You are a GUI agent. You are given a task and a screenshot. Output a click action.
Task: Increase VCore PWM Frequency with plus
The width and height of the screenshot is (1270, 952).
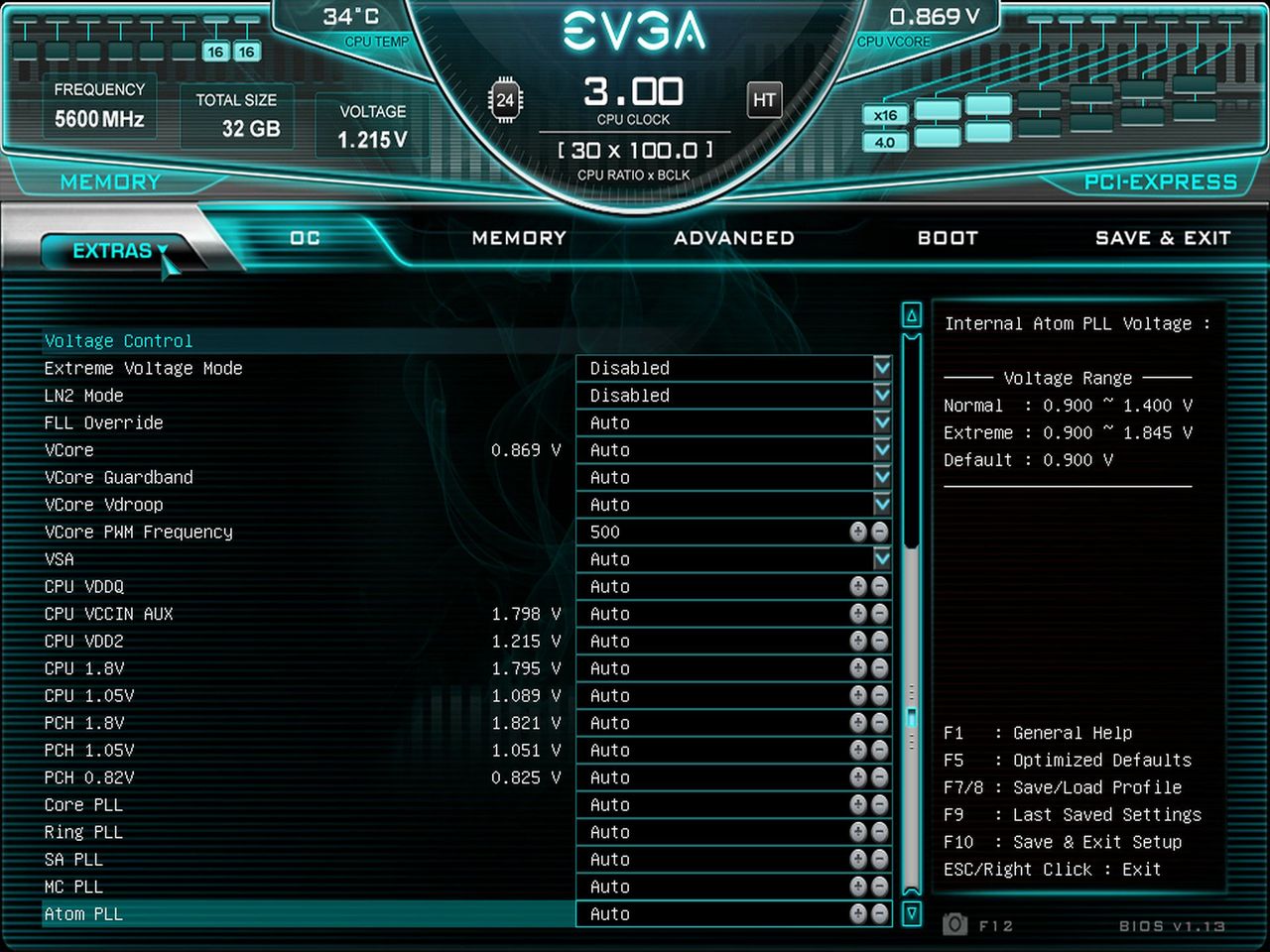click(x=859, y=532)
